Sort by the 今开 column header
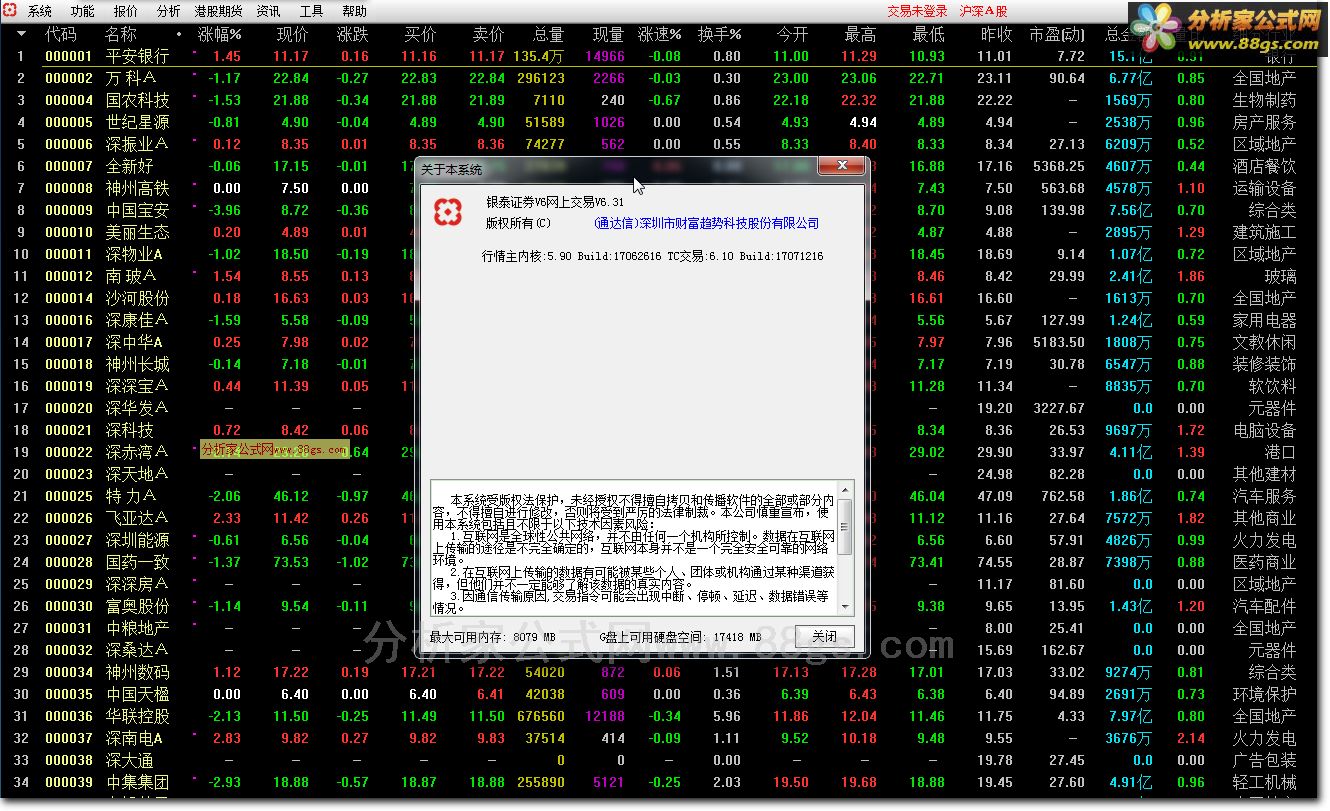Screen dimensions: 1330x811 click(x=792, y=34)
